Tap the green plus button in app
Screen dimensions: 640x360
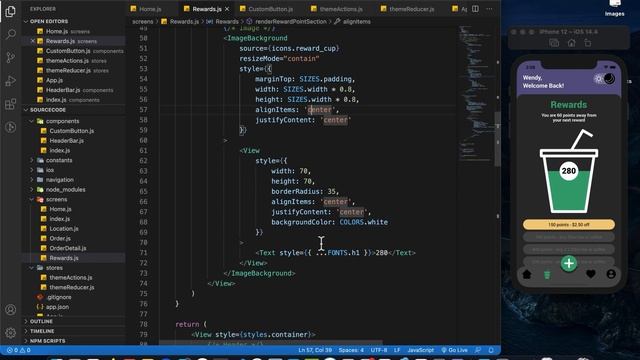tap(569, 263)
